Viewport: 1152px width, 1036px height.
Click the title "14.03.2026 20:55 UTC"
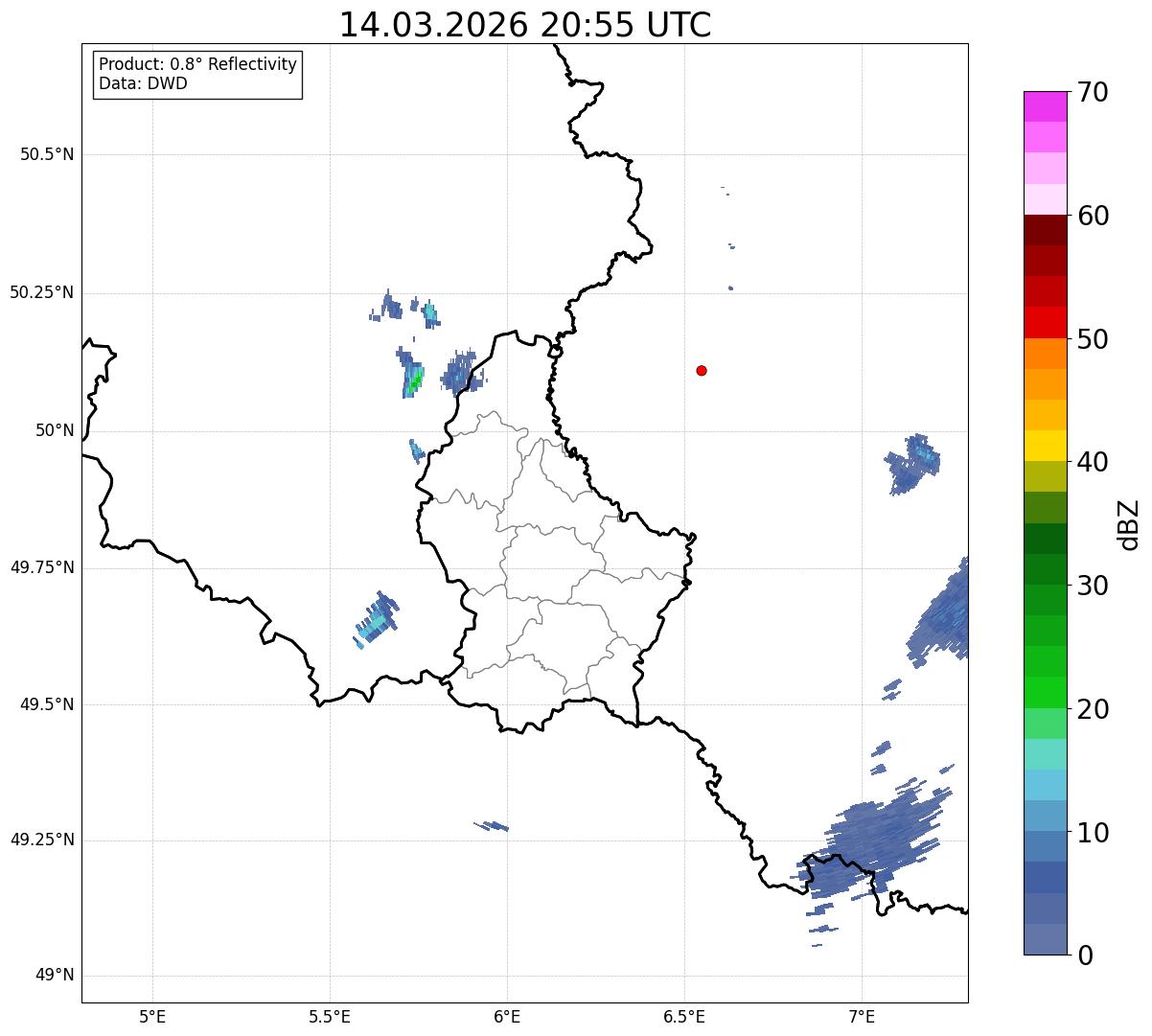pyautogui.click(x=525, y=25)
